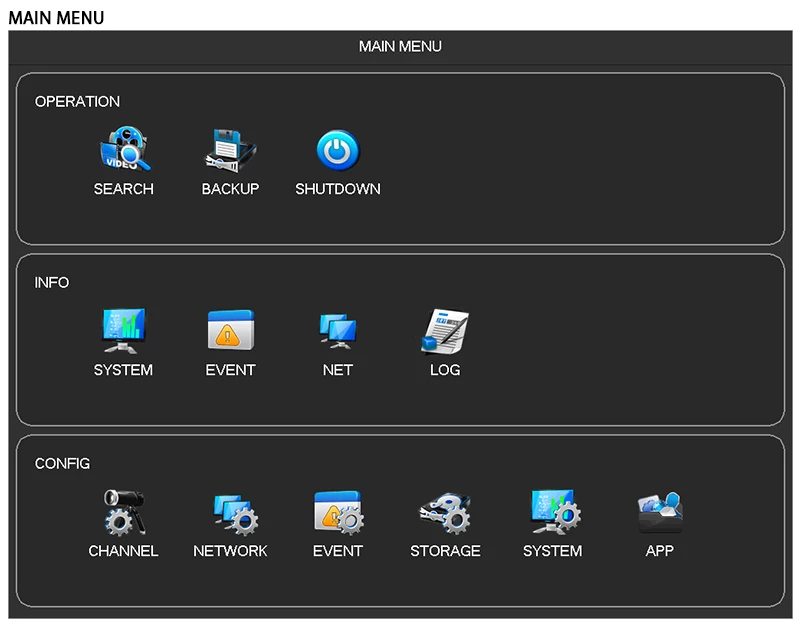Click the BACKUP text label
Screen dimensions: 800x629
point(230,189)
